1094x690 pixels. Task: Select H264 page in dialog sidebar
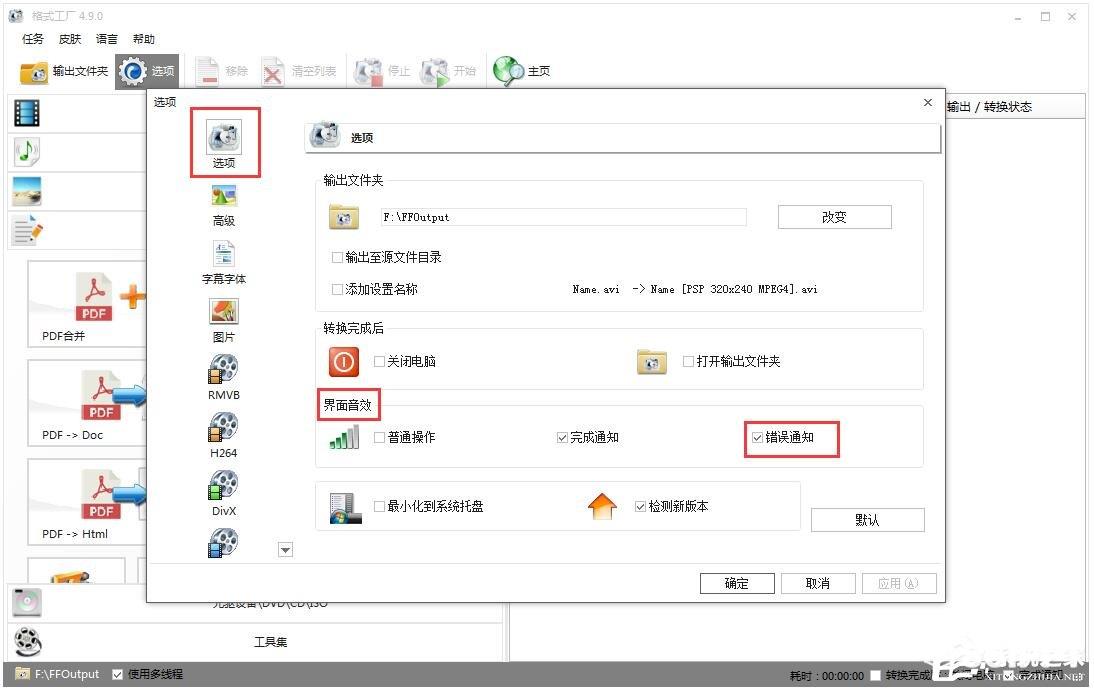tap(223, 435)
